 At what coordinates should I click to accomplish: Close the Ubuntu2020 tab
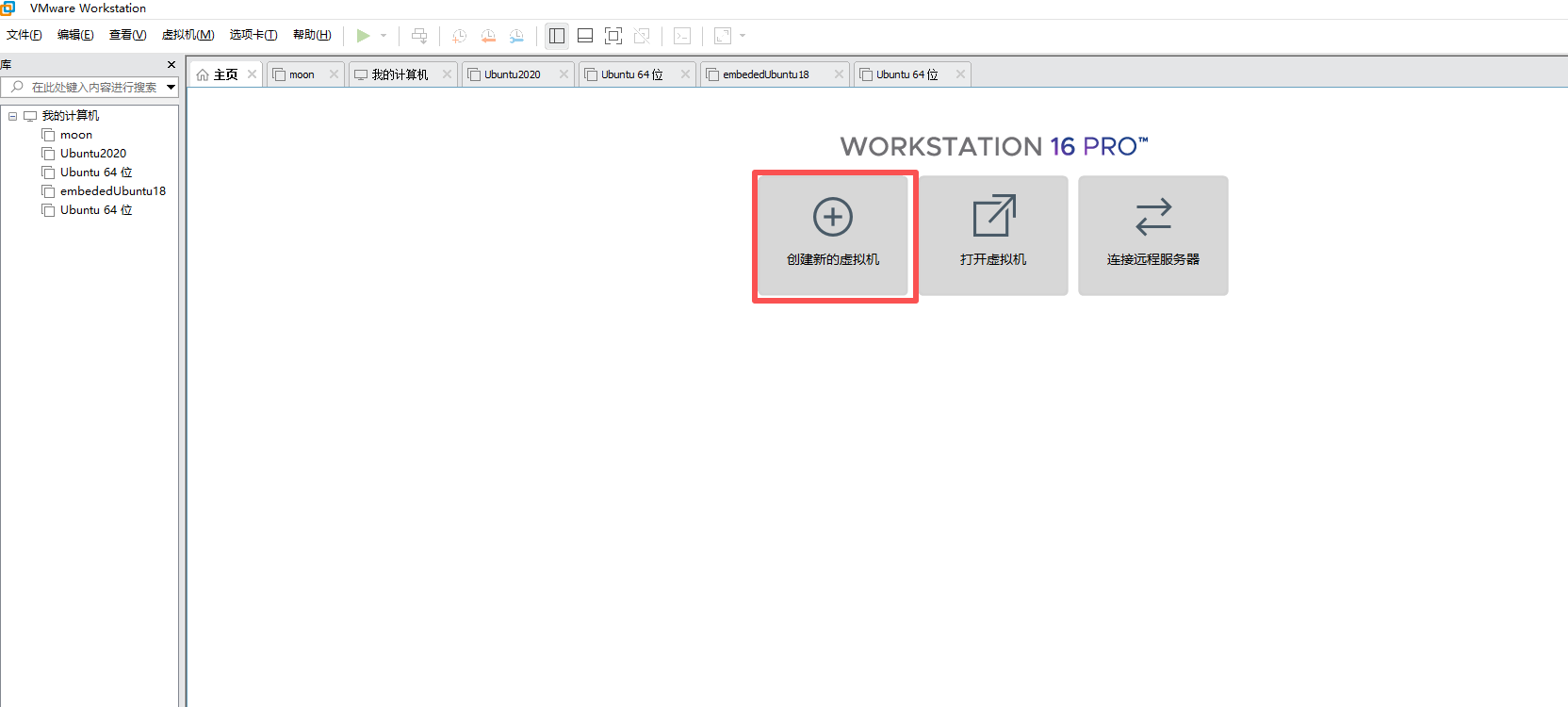[563, 74]
